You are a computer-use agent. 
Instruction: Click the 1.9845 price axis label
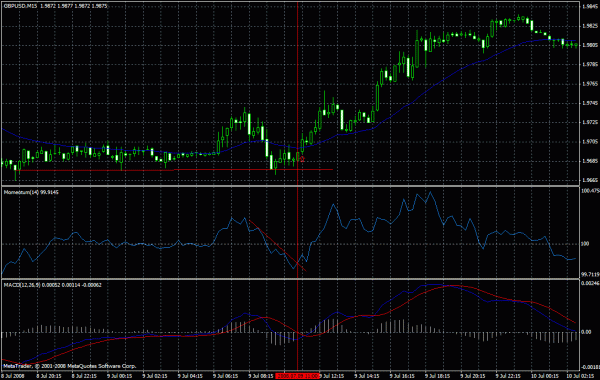(x=590, y=6)
